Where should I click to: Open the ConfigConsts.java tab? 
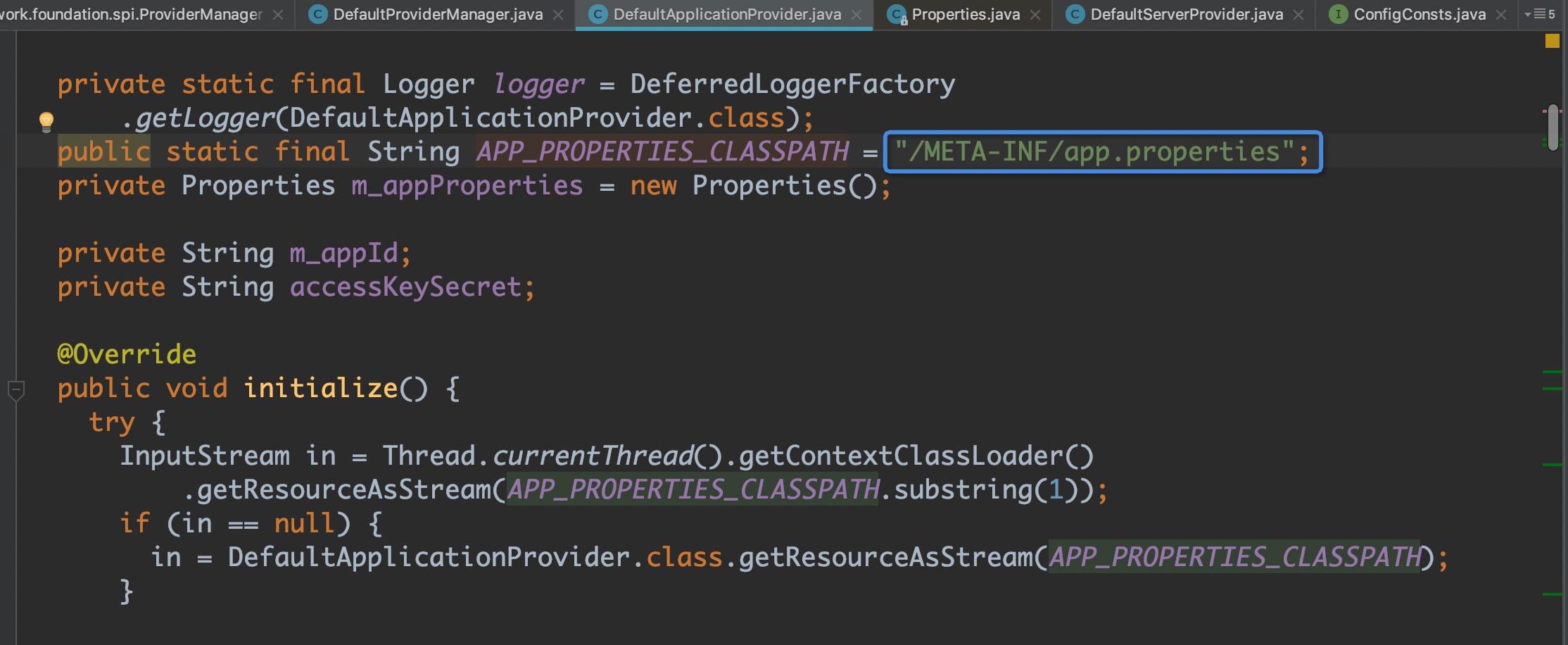[x=1419, y=14]
